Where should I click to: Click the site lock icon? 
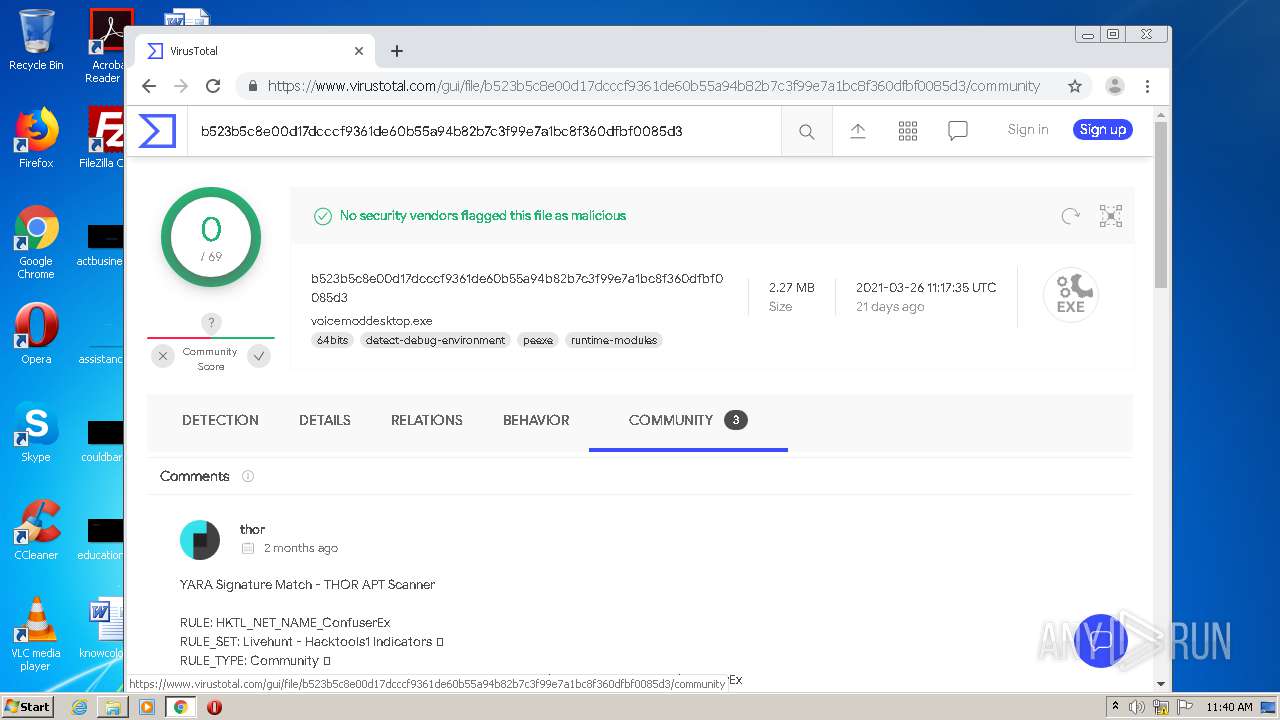(x=253, y=86)
